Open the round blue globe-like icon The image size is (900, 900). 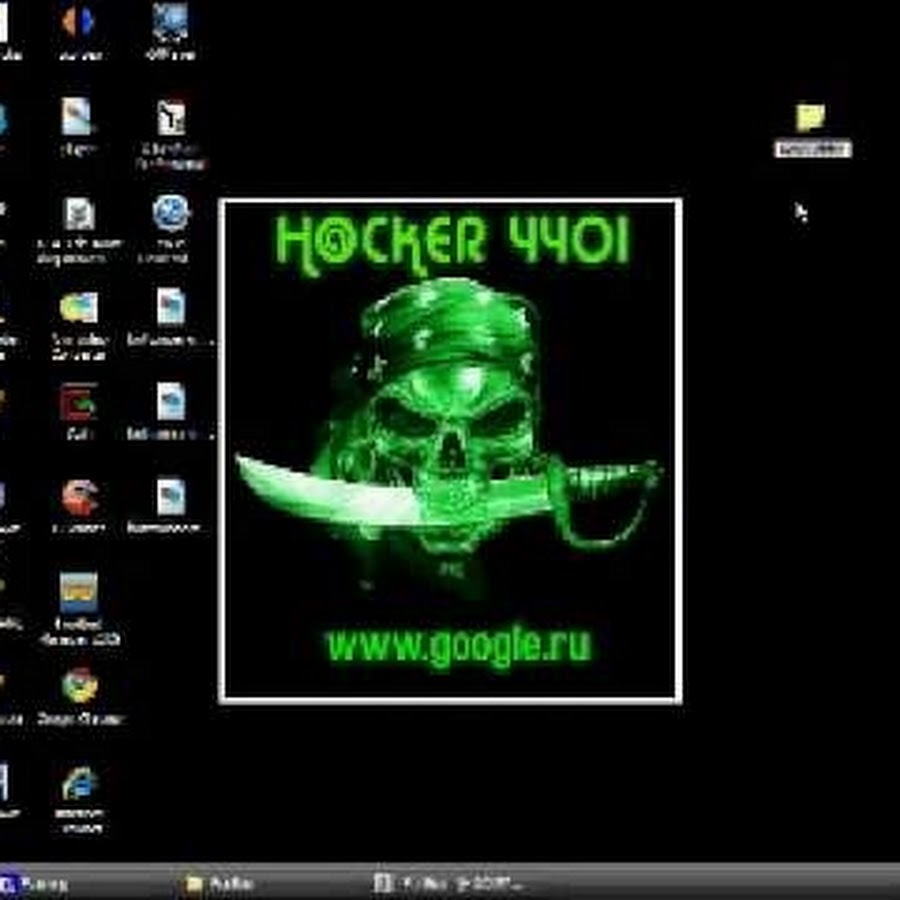point(171,213)
